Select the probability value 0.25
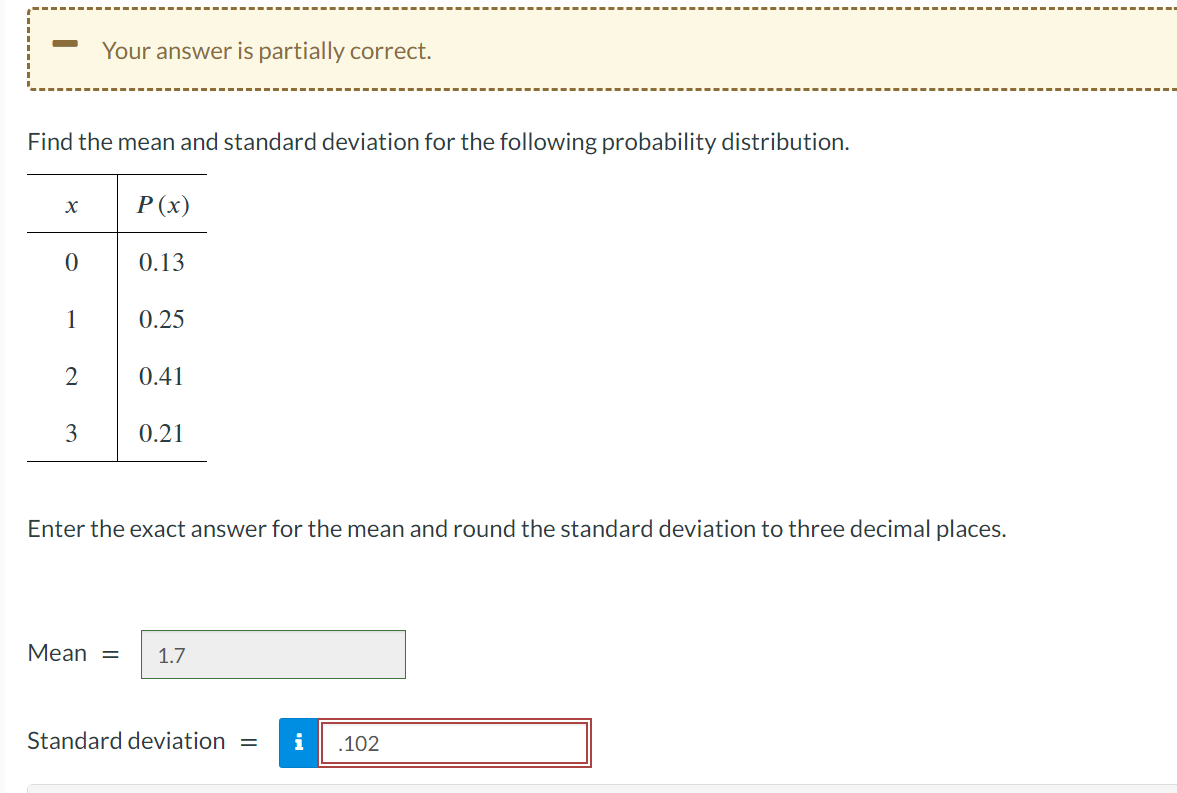The width and height of the screenshot is (1177, 793). click(x=162, y=319)
